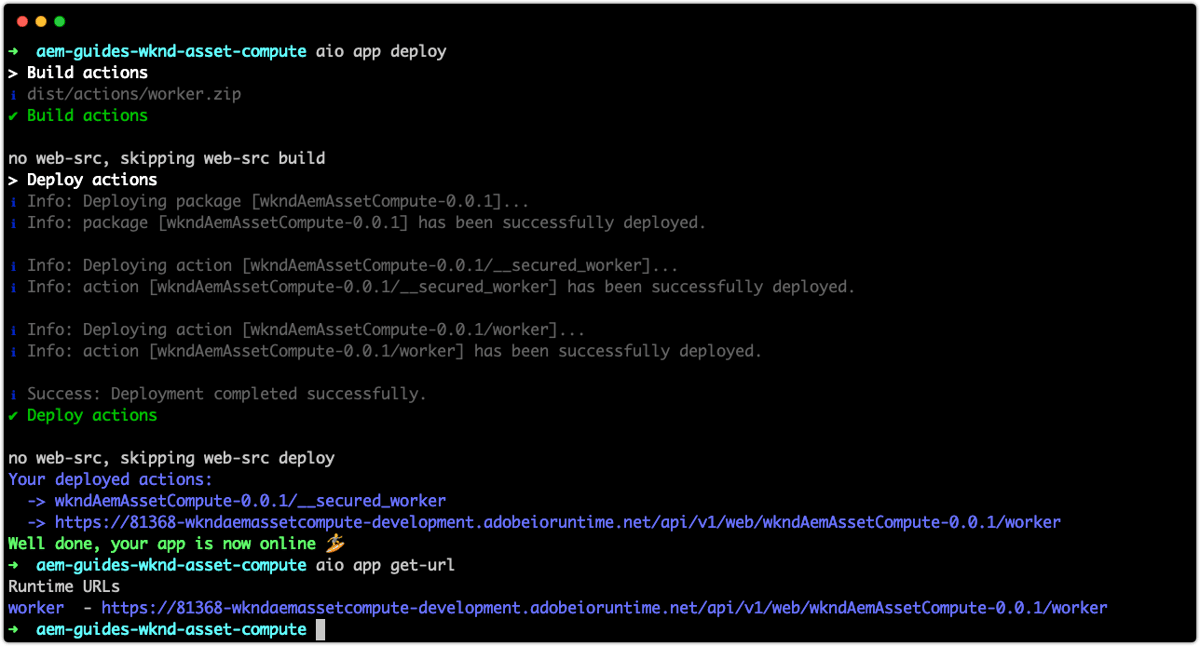Click the chevron before Build actions heading

[12, 72]
